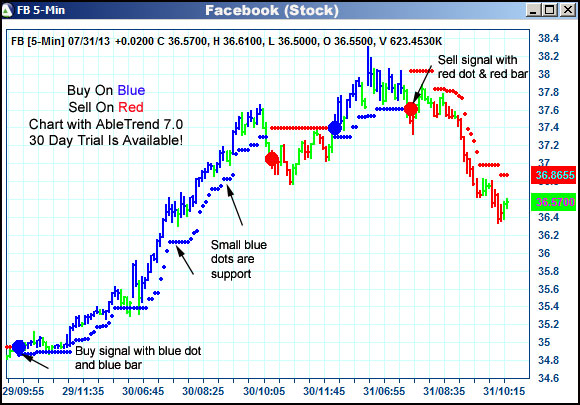580x405 pixels.
Task: Click the 34.6 price axis label
Action: pos(548,378)
